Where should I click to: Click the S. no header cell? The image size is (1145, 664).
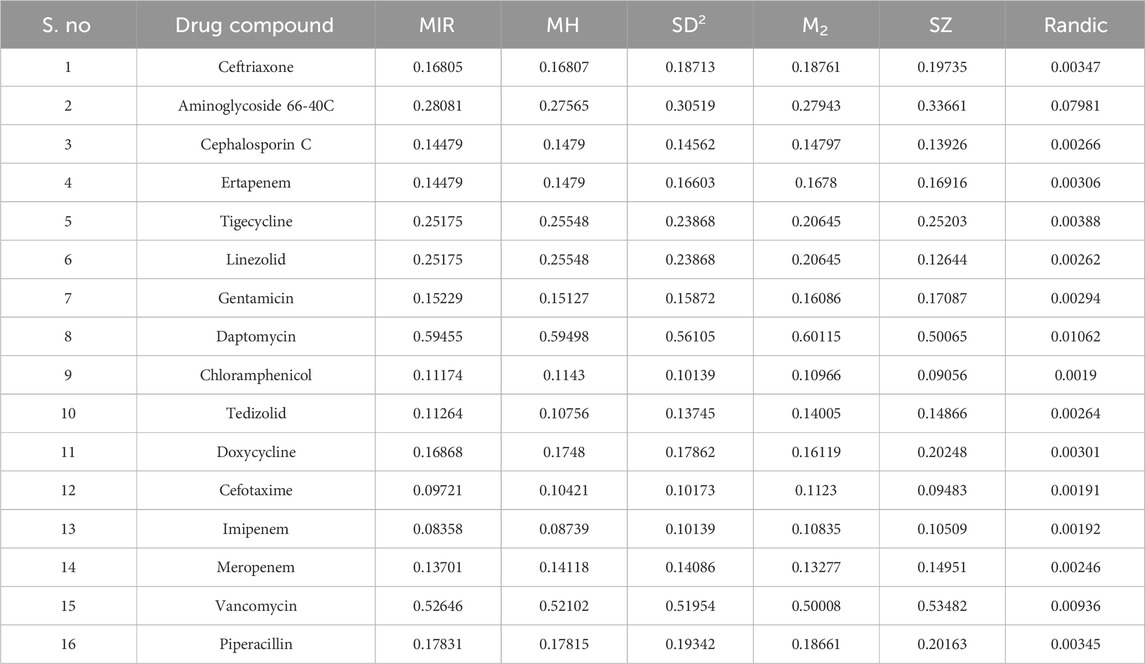pos(68,25)
